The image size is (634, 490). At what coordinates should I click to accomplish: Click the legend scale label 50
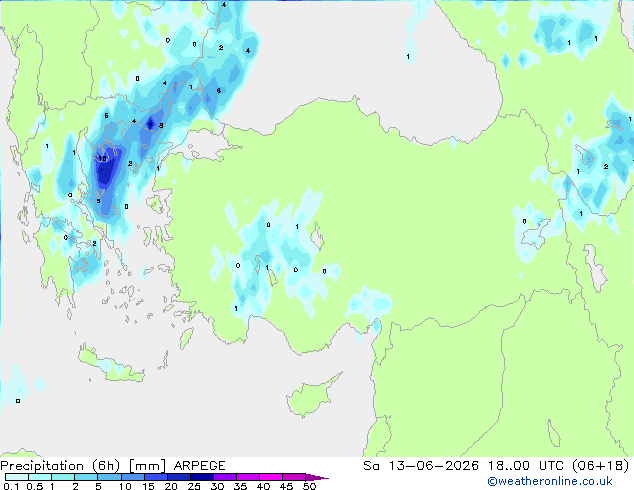[x=309, y=486]
